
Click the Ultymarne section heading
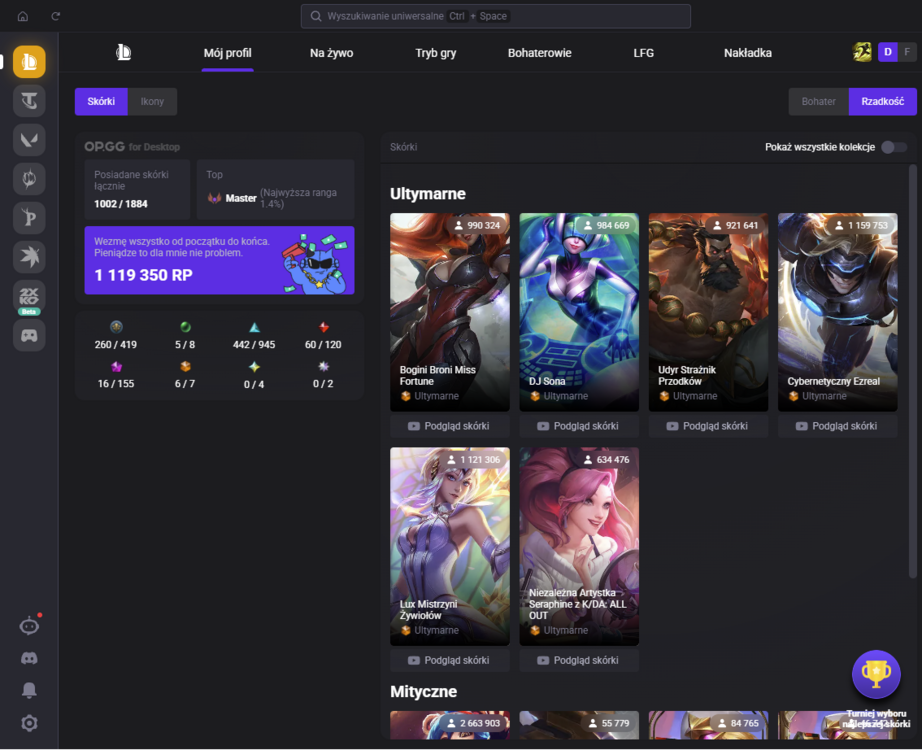(x=428, y=194)
